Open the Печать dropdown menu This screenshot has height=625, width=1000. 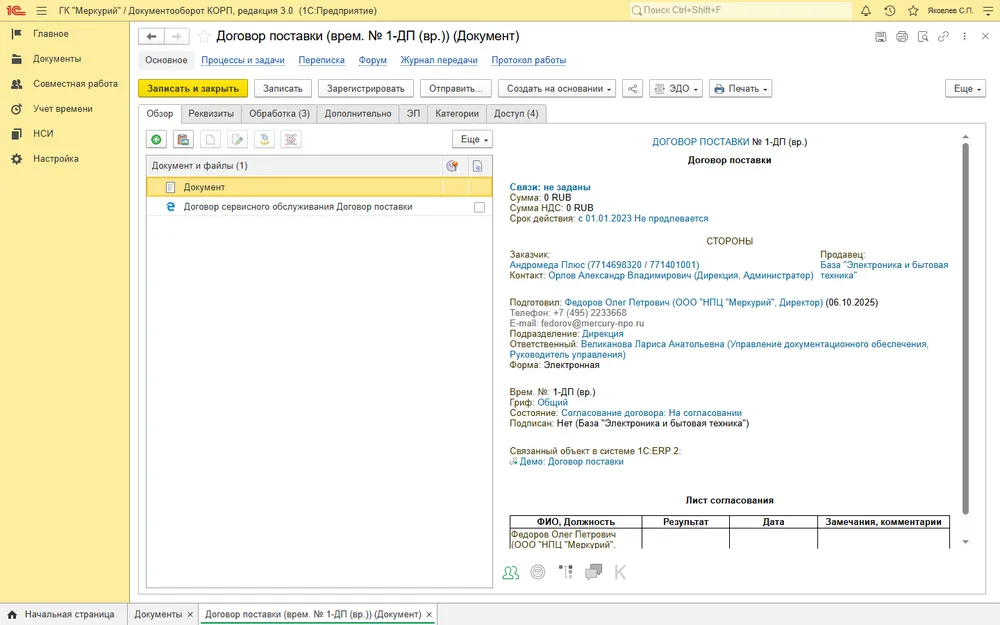(740, 89)
